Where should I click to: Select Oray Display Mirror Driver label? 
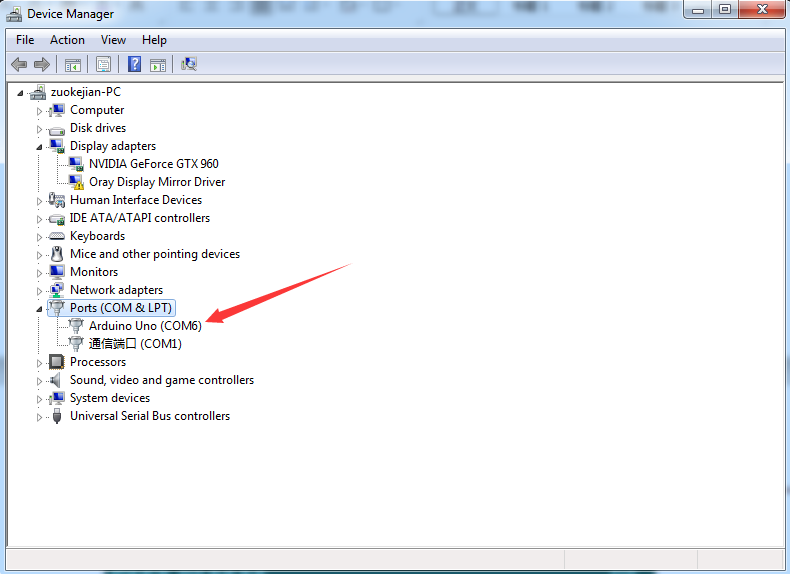[x=157, y=182]
